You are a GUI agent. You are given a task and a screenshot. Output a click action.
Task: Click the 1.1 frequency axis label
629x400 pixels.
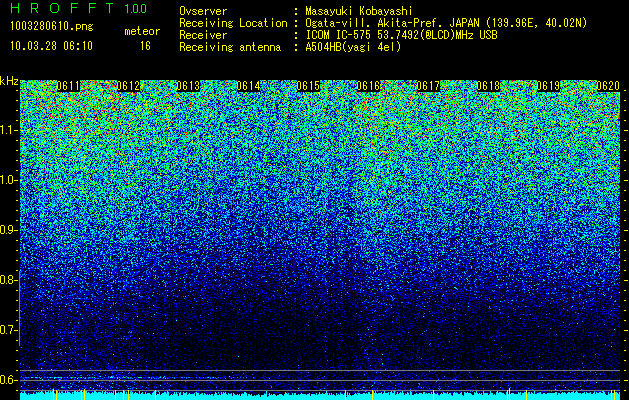pos(8,130)
